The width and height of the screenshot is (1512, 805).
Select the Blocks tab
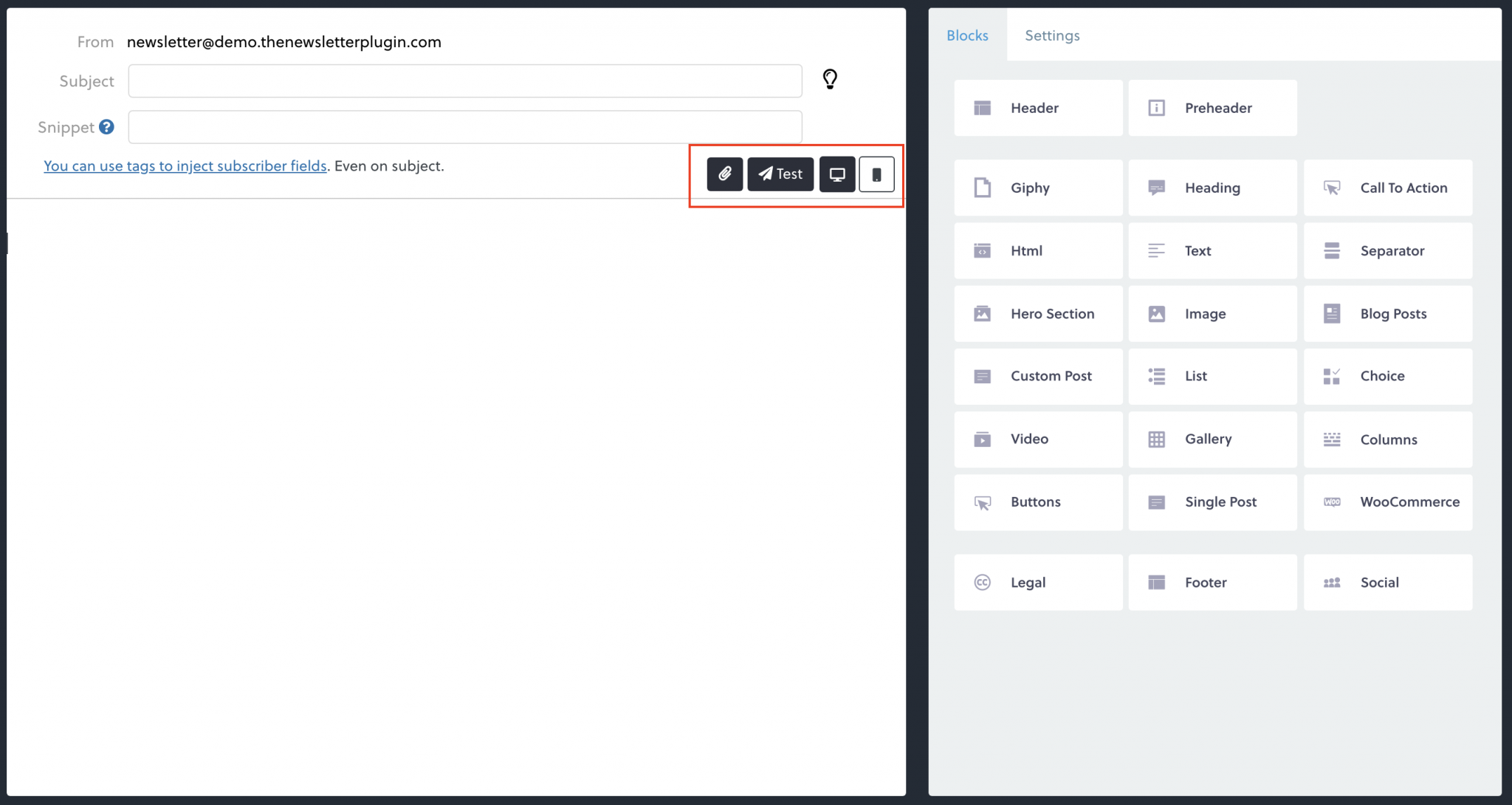(x=967, y=35)
